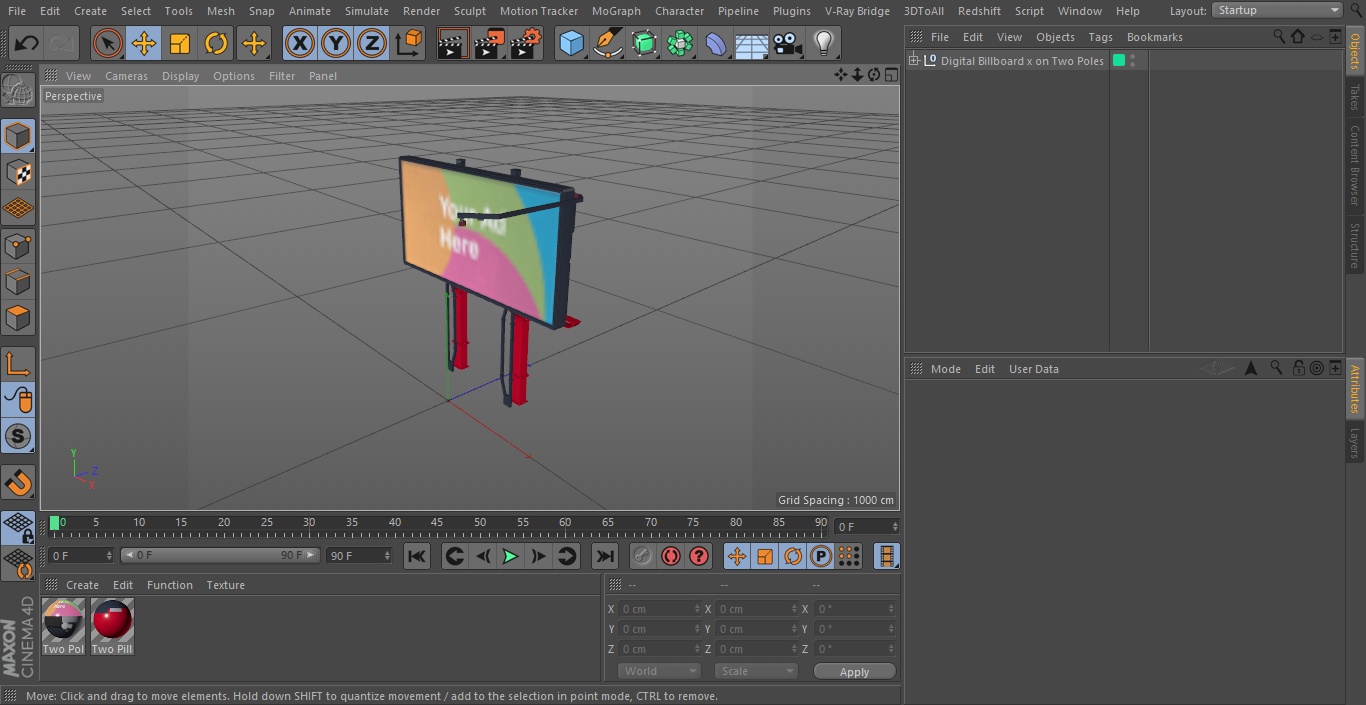Switch the coordinate system icon
1366x705 pixels.
[x=409, y=43]
